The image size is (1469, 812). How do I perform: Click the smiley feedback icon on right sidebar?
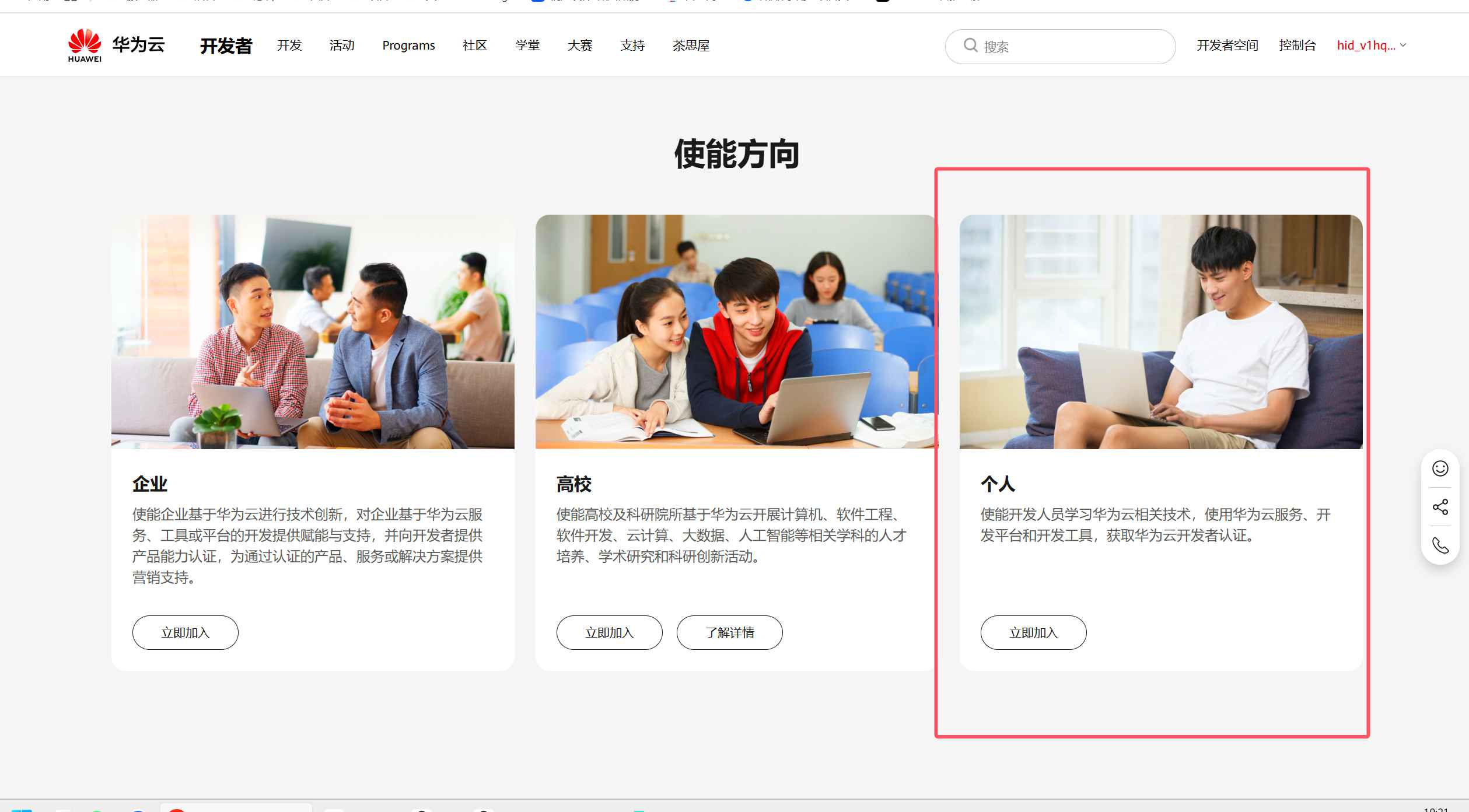pos(1440,468)
